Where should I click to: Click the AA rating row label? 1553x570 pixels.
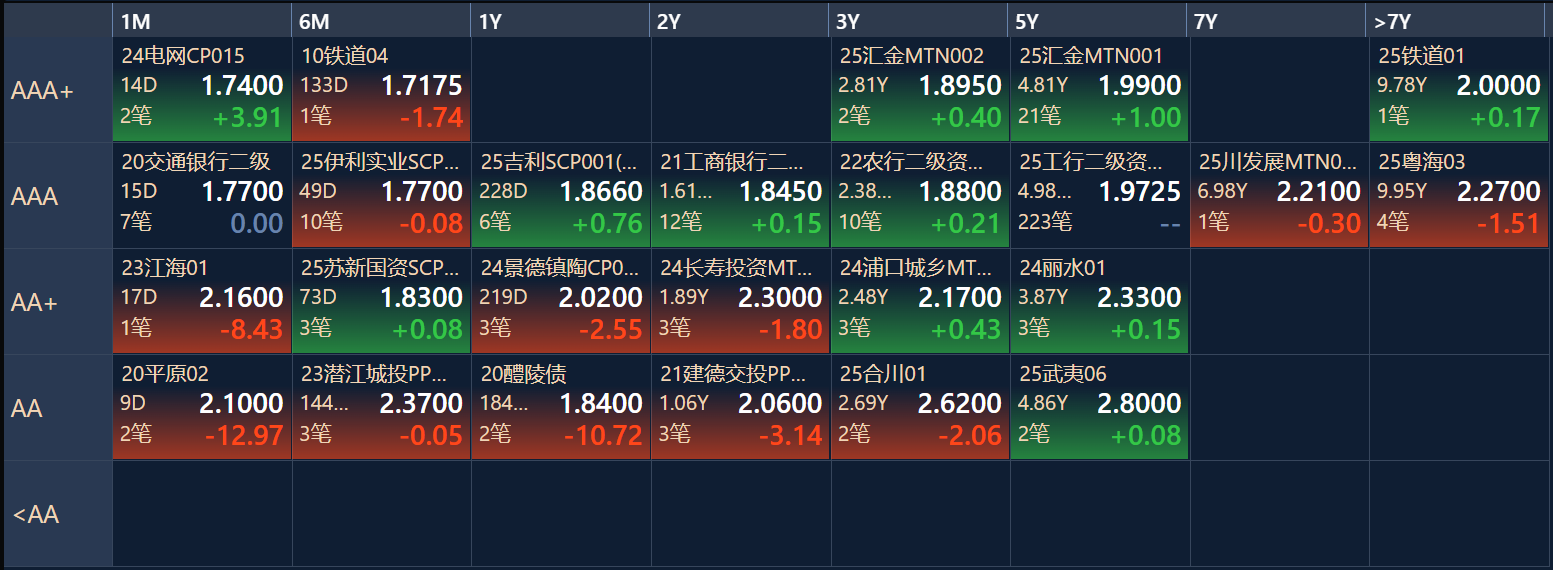[57, 408]
